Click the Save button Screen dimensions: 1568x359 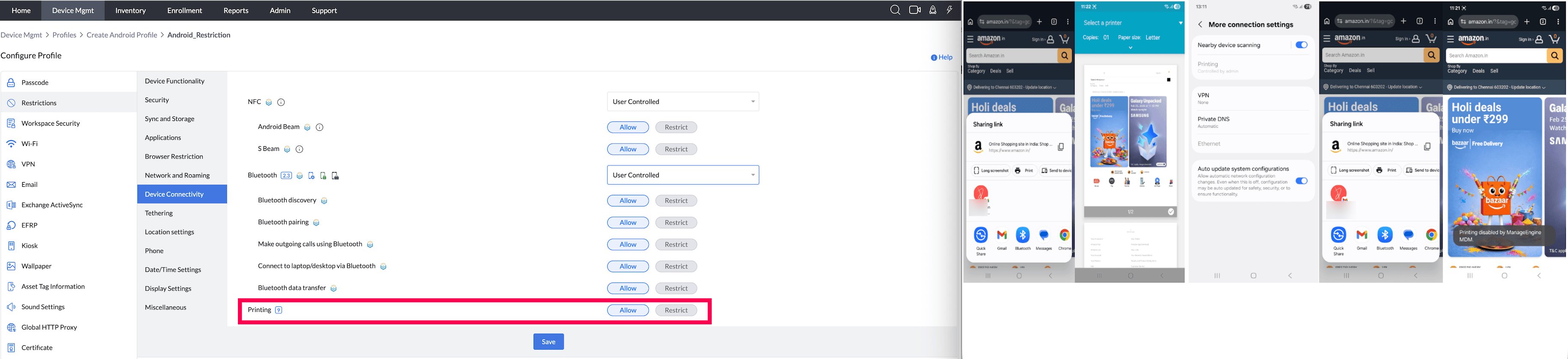pos(549,342)
